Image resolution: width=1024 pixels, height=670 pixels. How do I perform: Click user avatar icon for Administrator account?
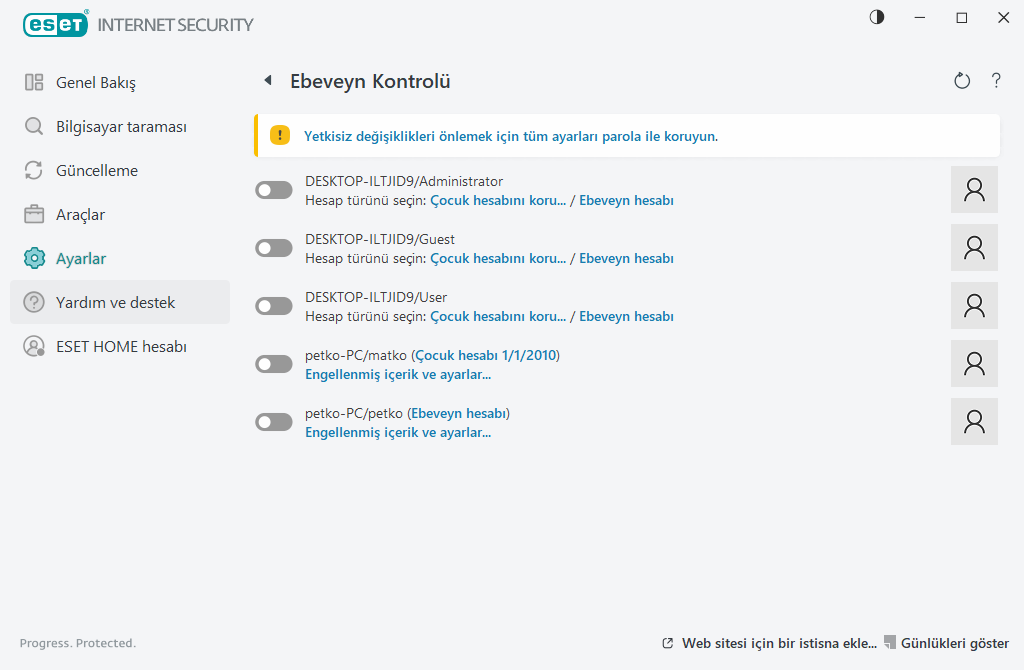974,189
